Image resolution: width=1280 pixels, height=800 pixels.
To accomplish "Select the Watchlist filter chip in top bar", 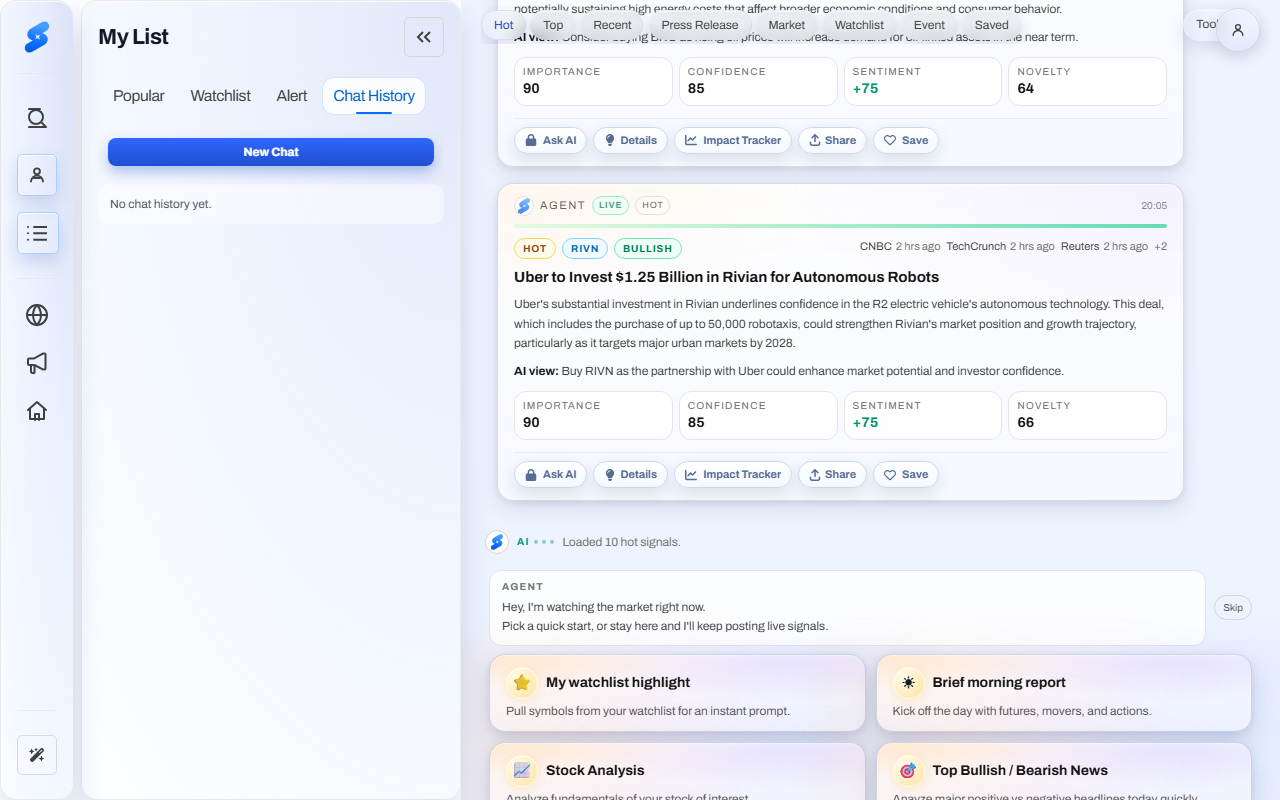I will [859, 25].
